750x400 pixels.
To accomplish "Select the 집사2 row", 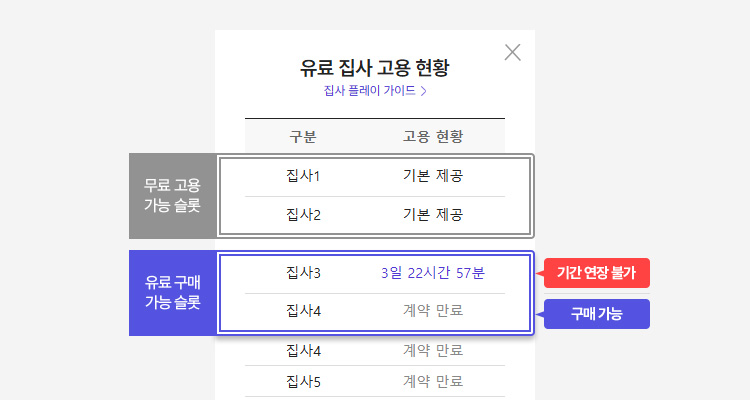I will click(x=375, y=215).
